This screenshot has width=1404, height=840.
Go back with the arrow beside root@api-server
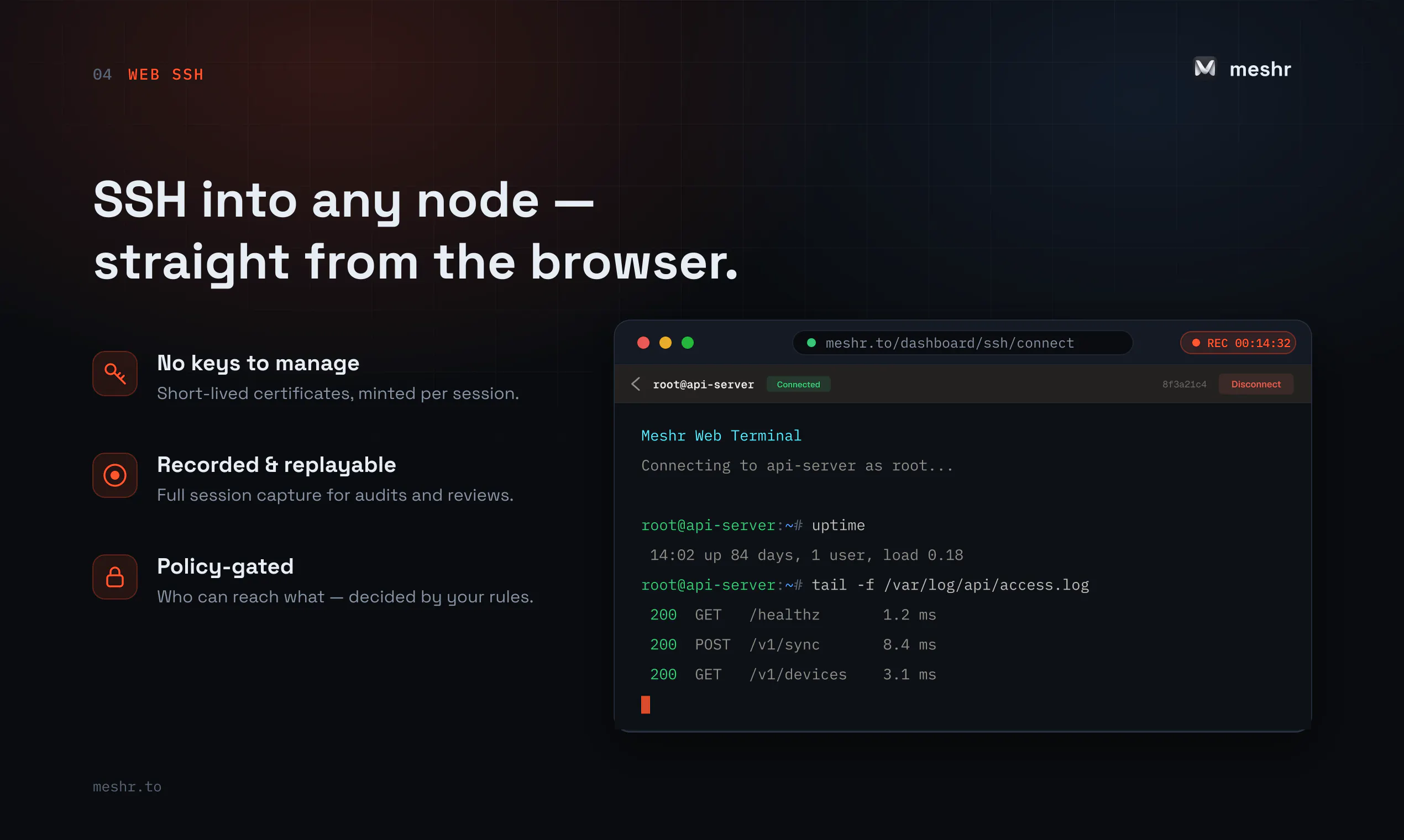(x=636, y=384)
